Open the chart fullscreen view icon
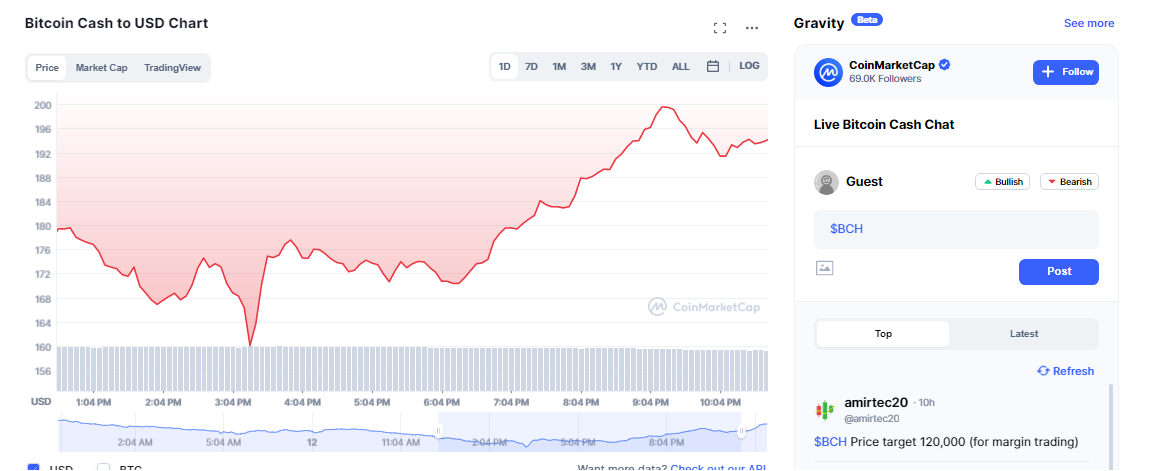This screenshot has height=471, width=1165. 719,28
